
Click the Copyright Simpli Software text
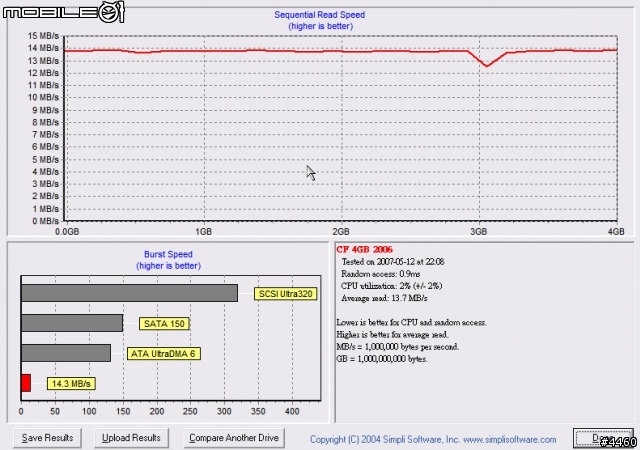point(433,440)
